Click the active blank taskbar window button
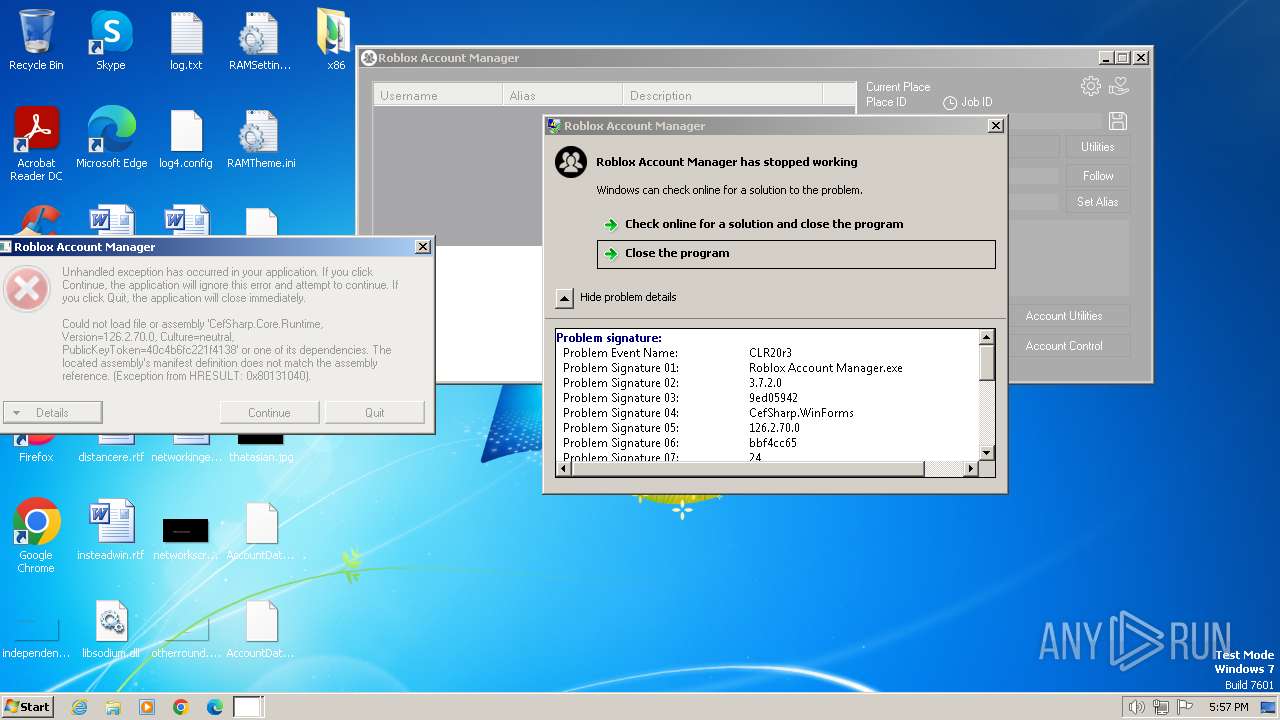 coord(248,707)
